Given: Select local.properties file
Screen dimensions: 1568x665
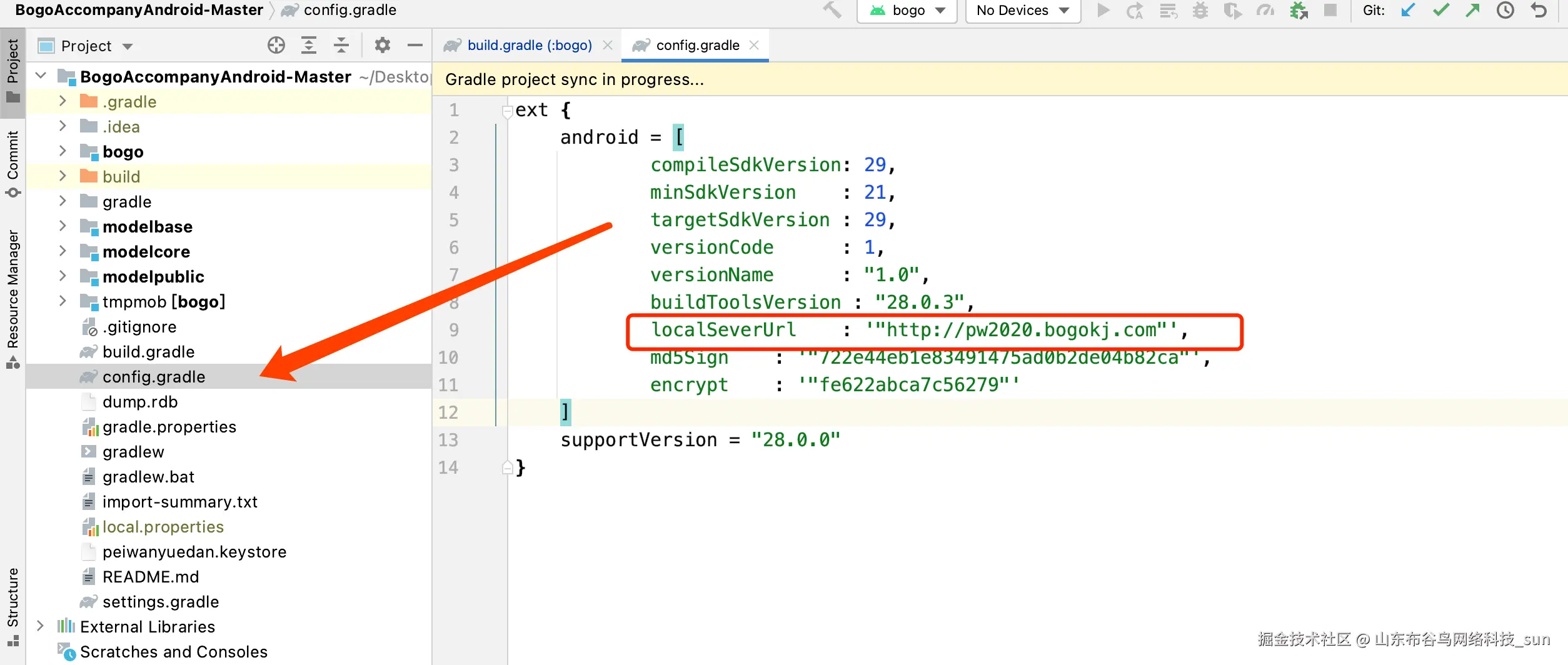Looking at the screenshot, I should coord(228,527).
